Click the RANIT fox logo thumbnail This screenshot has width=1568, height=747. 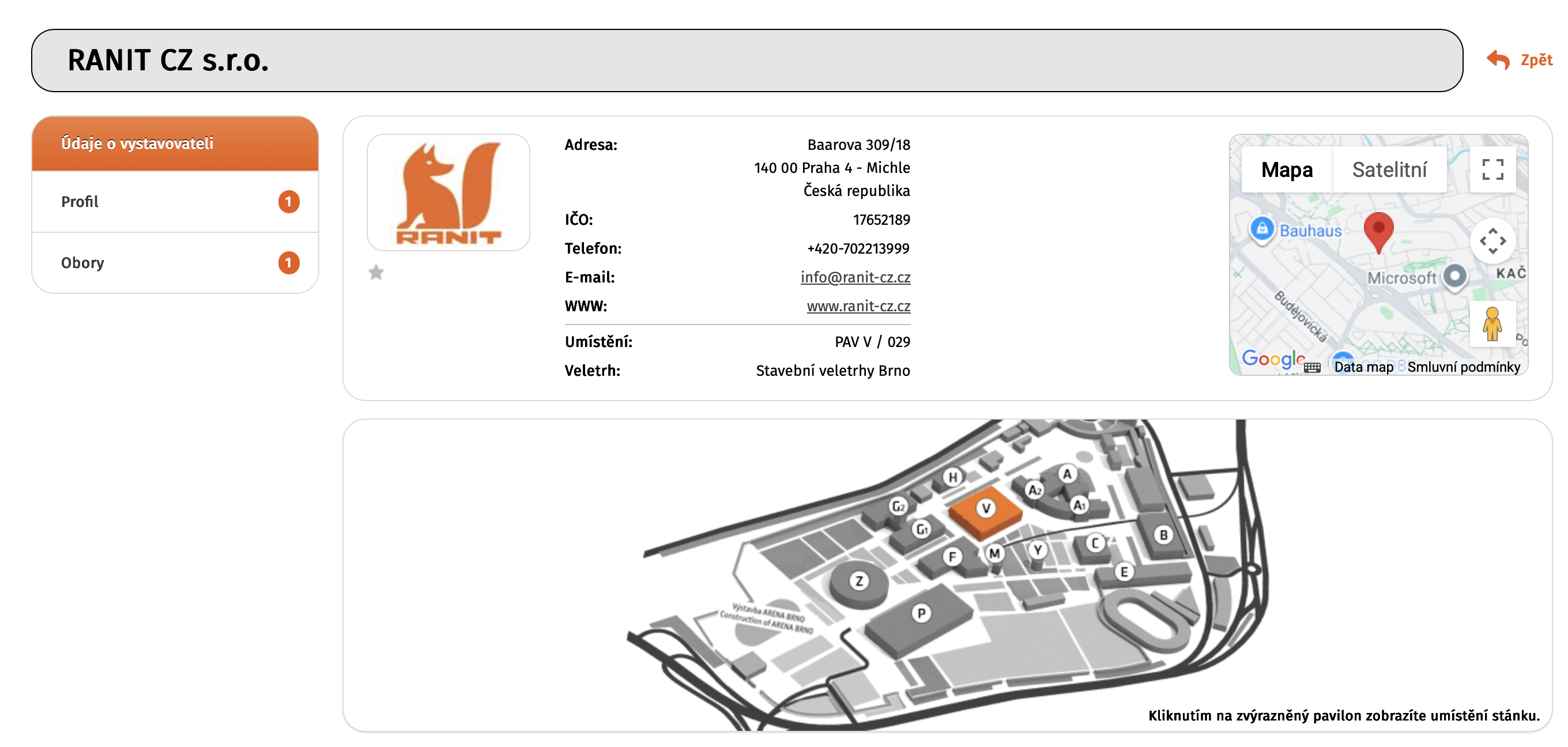click(x=448, y=193)
